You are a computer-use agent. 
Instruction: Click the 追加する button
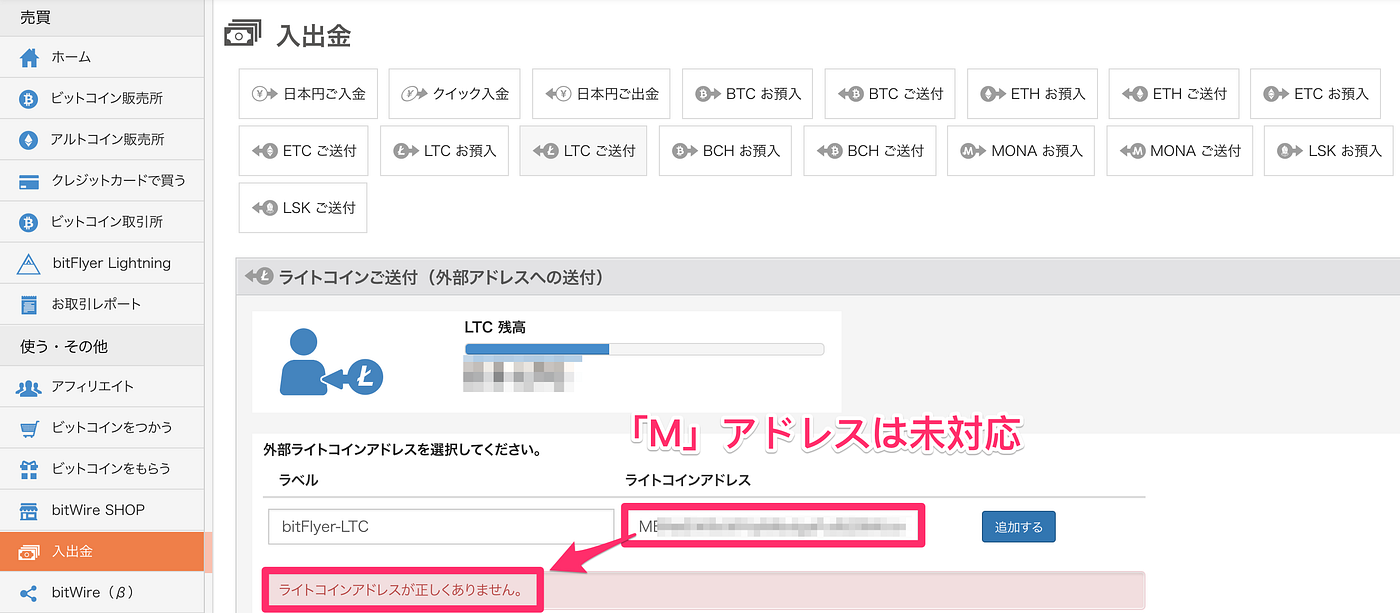click(1018, 526)
